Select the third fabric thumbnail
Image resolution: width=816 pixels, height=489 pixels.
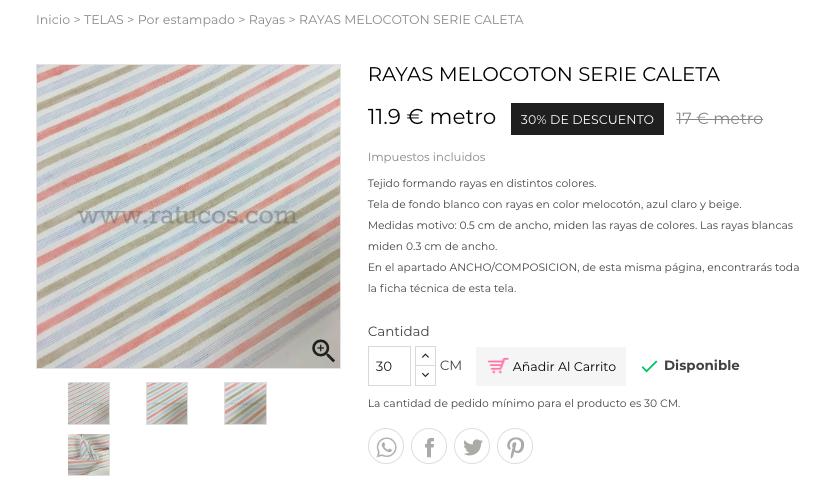coord(245,403)
